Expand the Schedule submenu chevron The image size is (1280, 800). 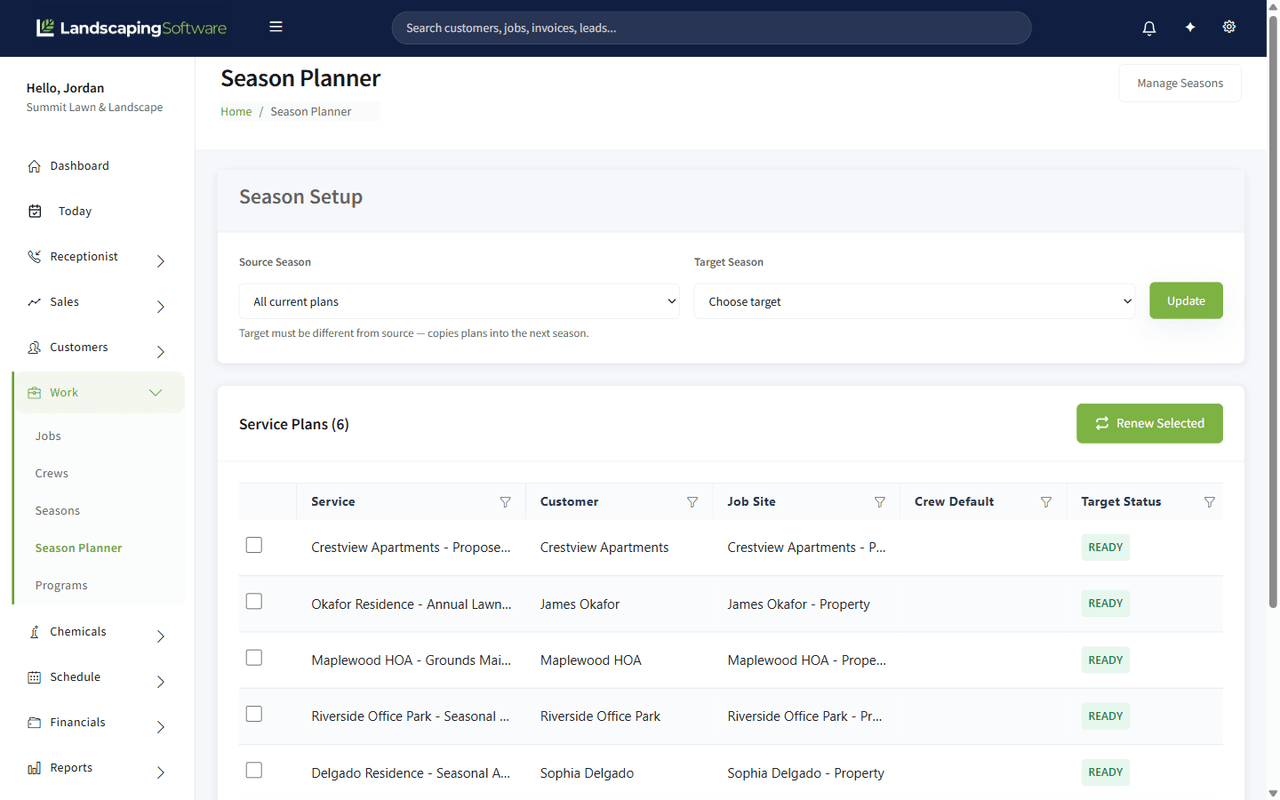pyautogui.click(x=160, y=682)
